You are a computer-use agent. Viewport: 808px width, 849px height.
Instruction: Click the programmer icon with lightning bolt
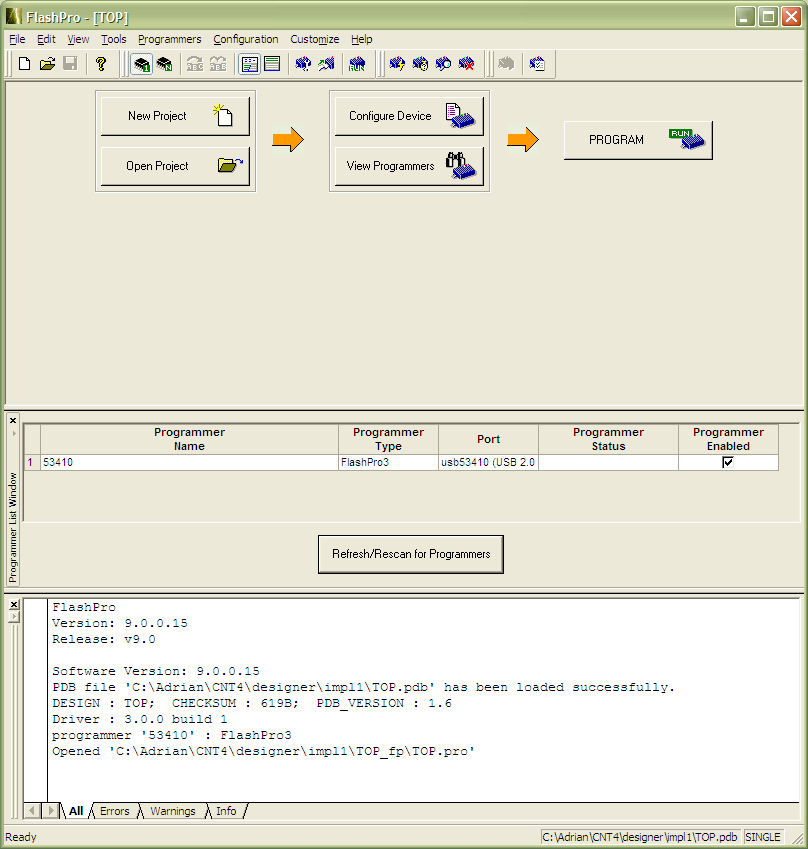click(x=397, y=64)
